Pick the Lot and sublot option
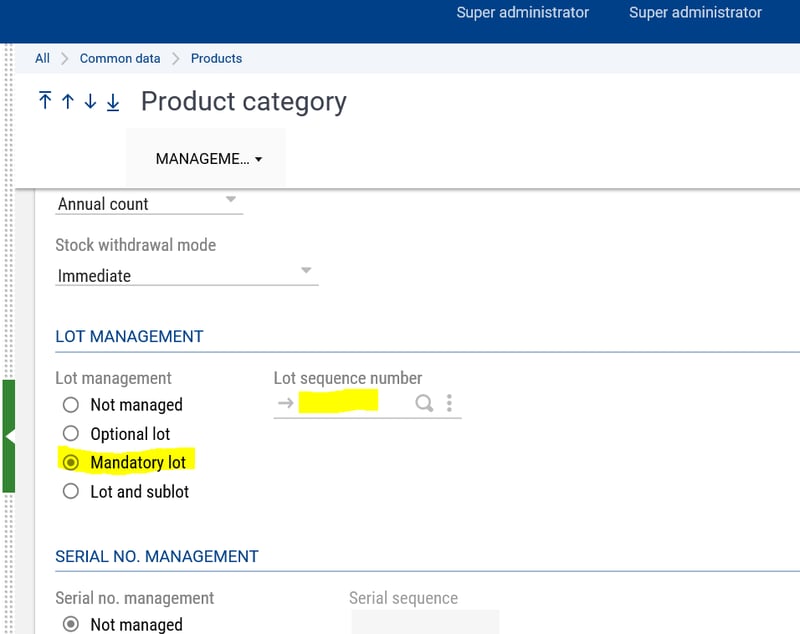Screen dimensions: 800x634 pos(70,492)
